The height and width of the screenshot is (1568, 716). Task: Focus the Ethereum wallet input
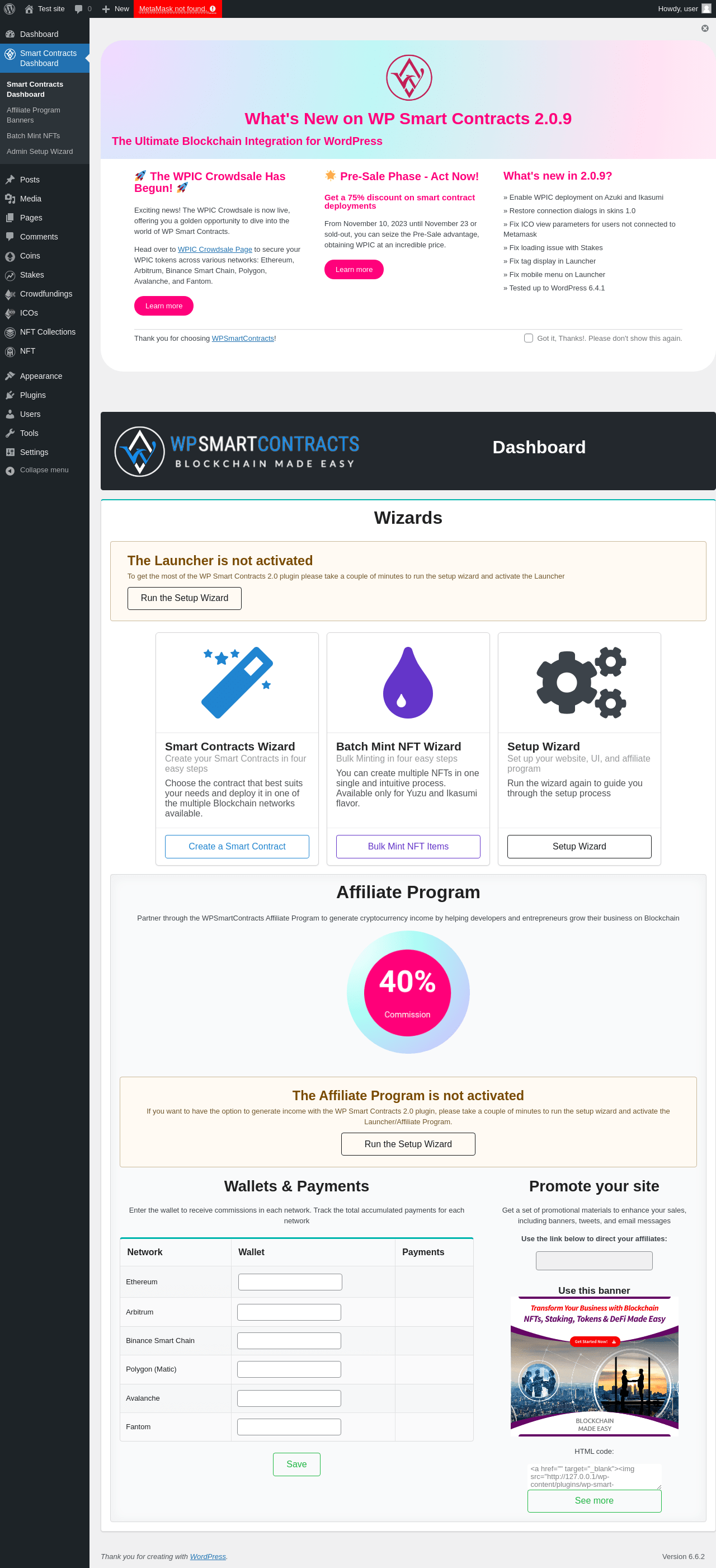pyautogui.click(x=290, y=1282)
